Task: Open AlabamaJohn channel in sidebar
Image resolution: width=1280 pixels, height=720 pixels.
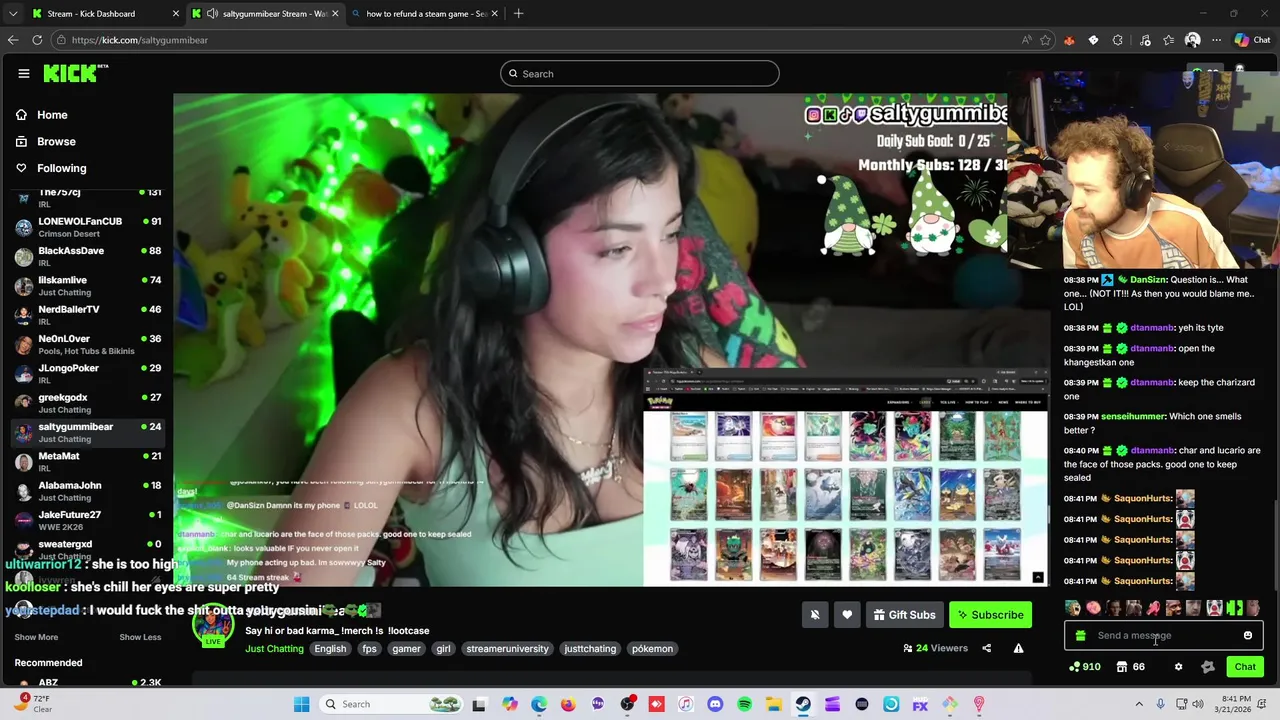Action: click(88, 491)
